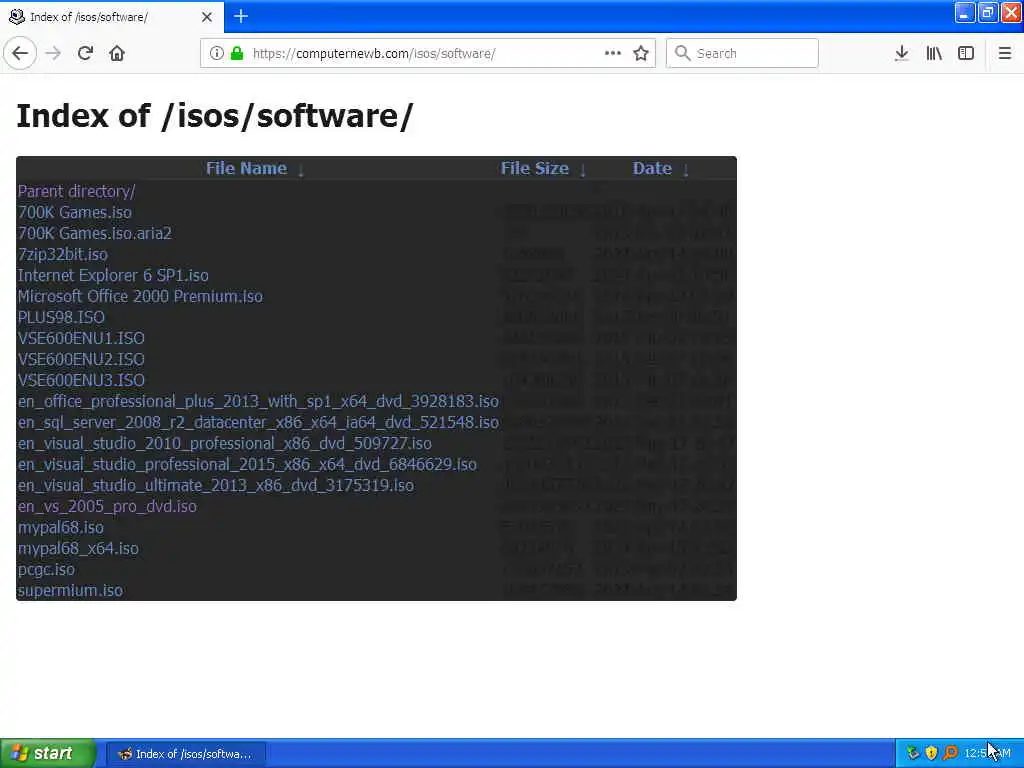The height and width of the screenshot is (768, 1024).
Task: Download 7zip32bit.iso
Action: [x=63, y=254]
